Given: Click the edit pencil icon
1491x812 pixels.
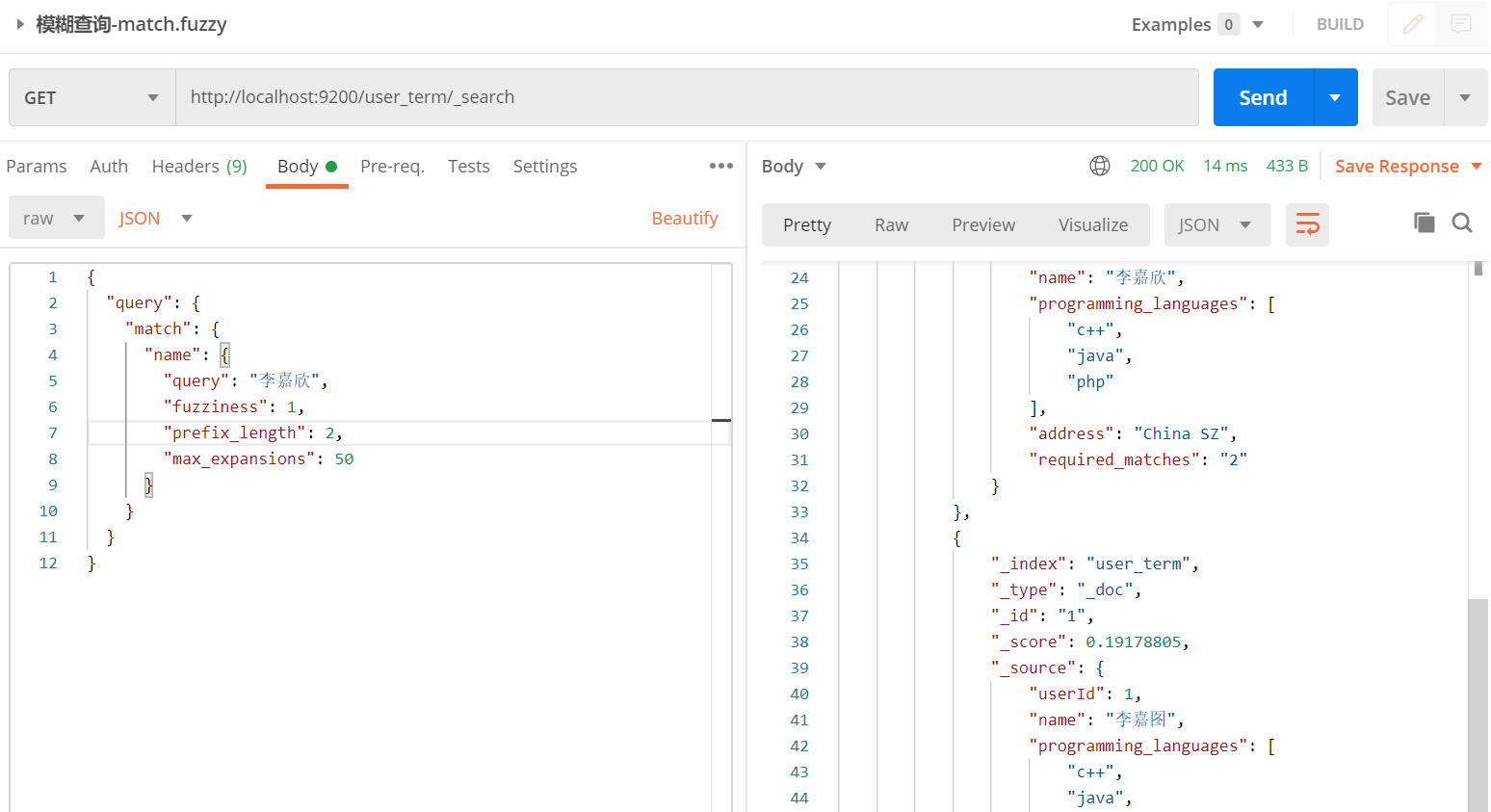Looking at the screenshot, I should pyautogui.click(x=1413, y=24).
